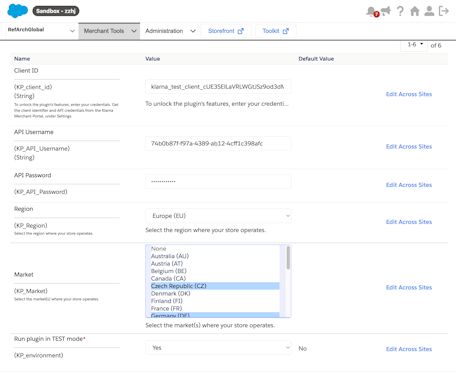Viewport: 456px width, 372px height.
Task: Click Edit Across Sites for TEST mode
Action: point(409,349)
